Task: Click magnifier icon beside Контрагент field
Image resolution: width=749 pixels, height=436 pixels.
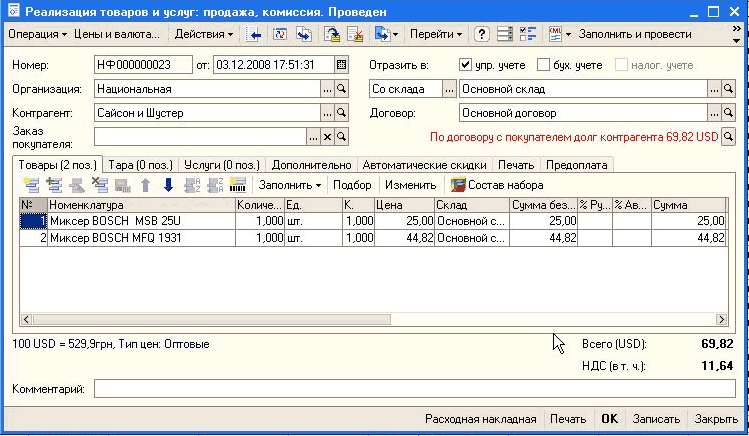Action: click(x=342, y=113)
